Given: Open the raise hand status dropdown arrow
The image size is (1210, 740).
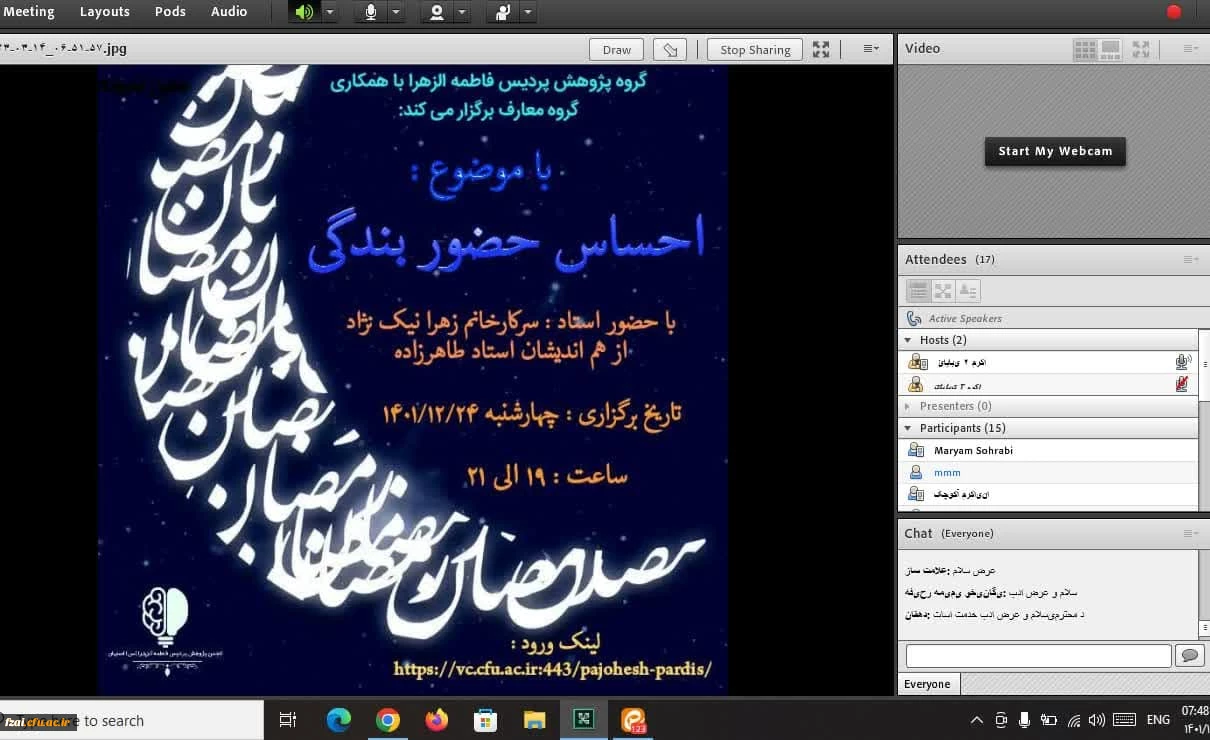Looking at the screenshot, I should 528,12.
